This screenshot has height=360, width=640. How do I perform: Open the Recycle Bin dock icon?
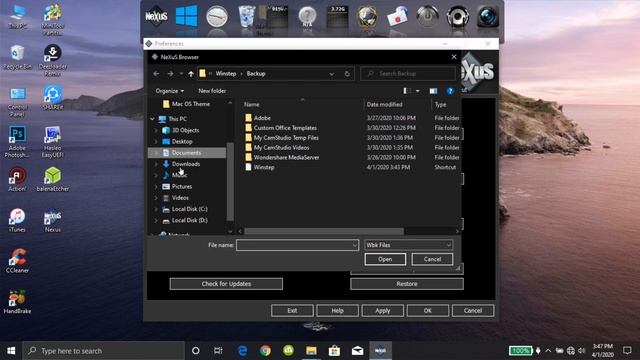point(247,16)
